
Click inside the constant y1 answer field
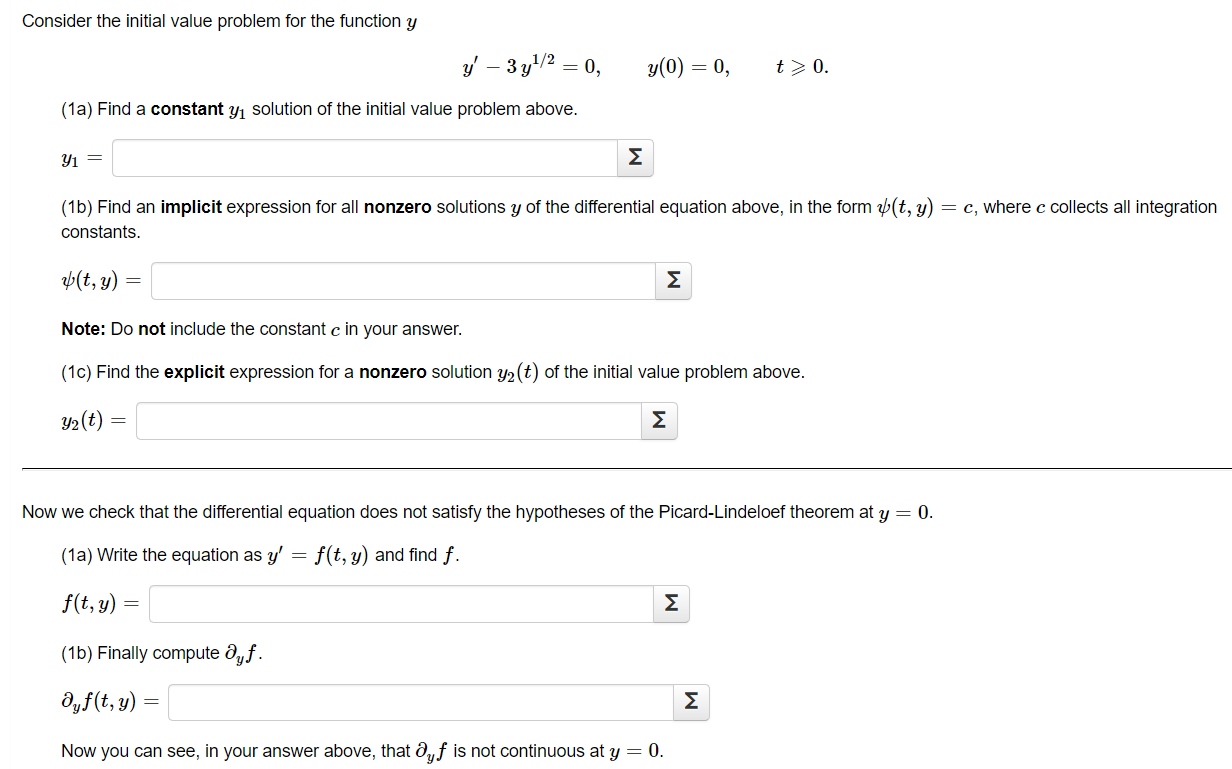coord(364,157)
